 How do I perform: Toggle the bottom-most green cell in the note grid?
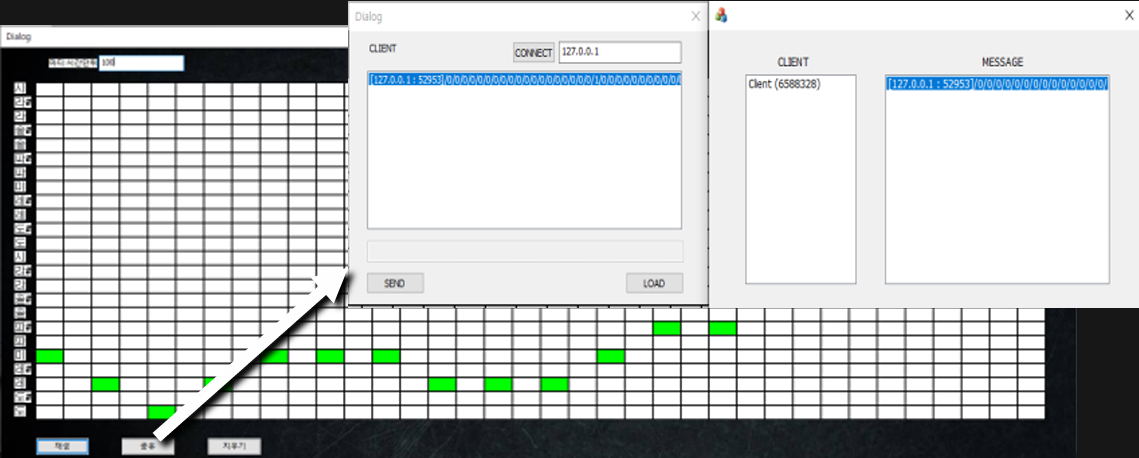pyautogui.click(x=162, y=412)
